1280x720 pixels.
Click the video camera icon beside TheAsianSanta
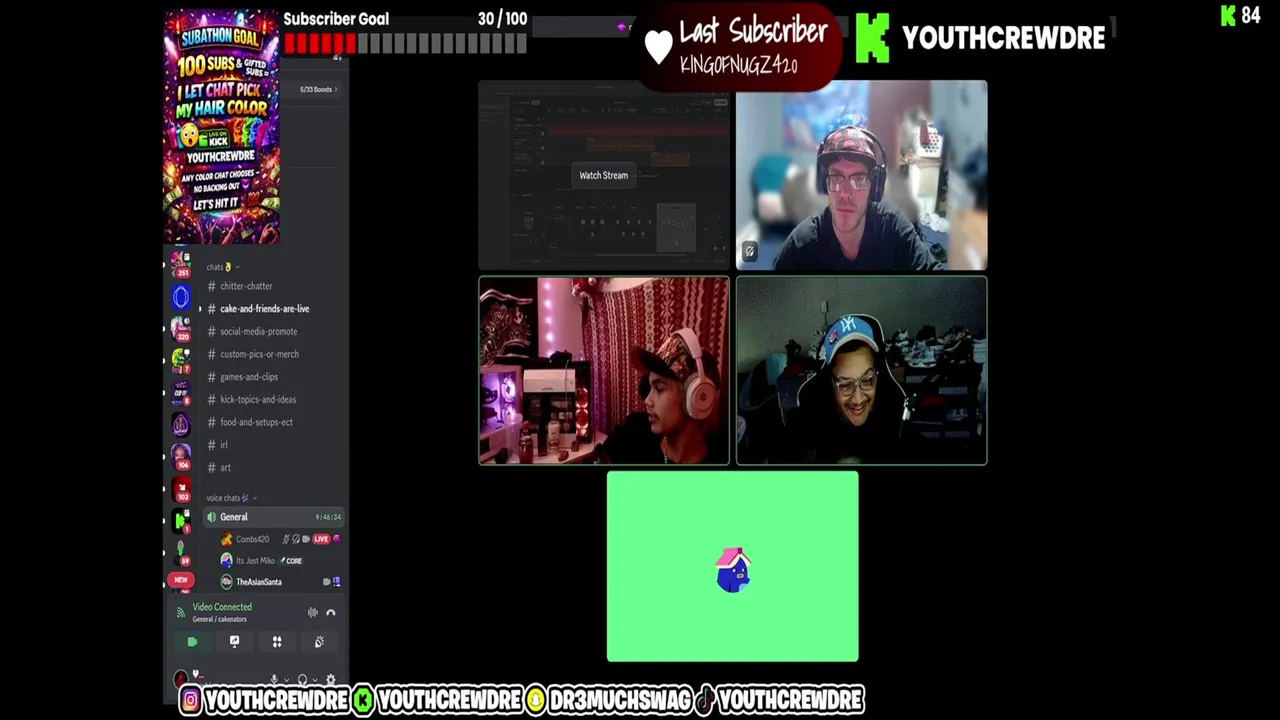(x=326, y=582)
